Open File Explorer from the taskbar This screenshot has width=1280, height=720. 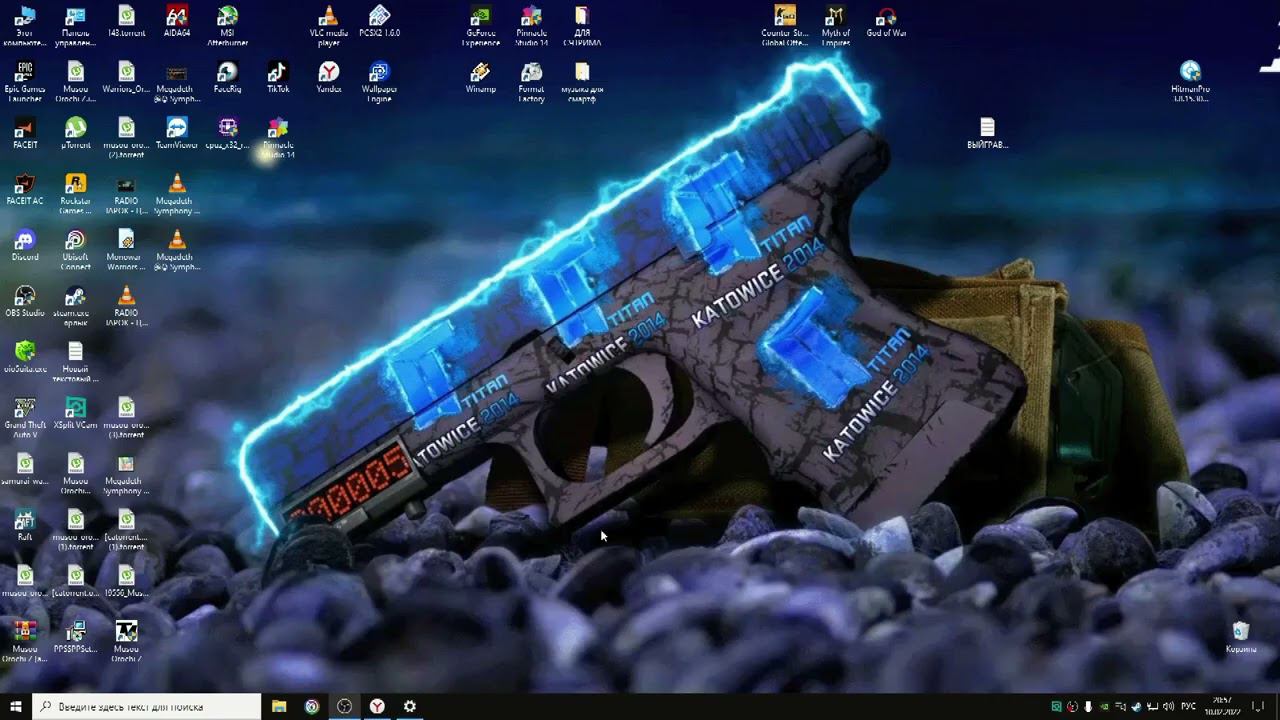pos(279,706)
